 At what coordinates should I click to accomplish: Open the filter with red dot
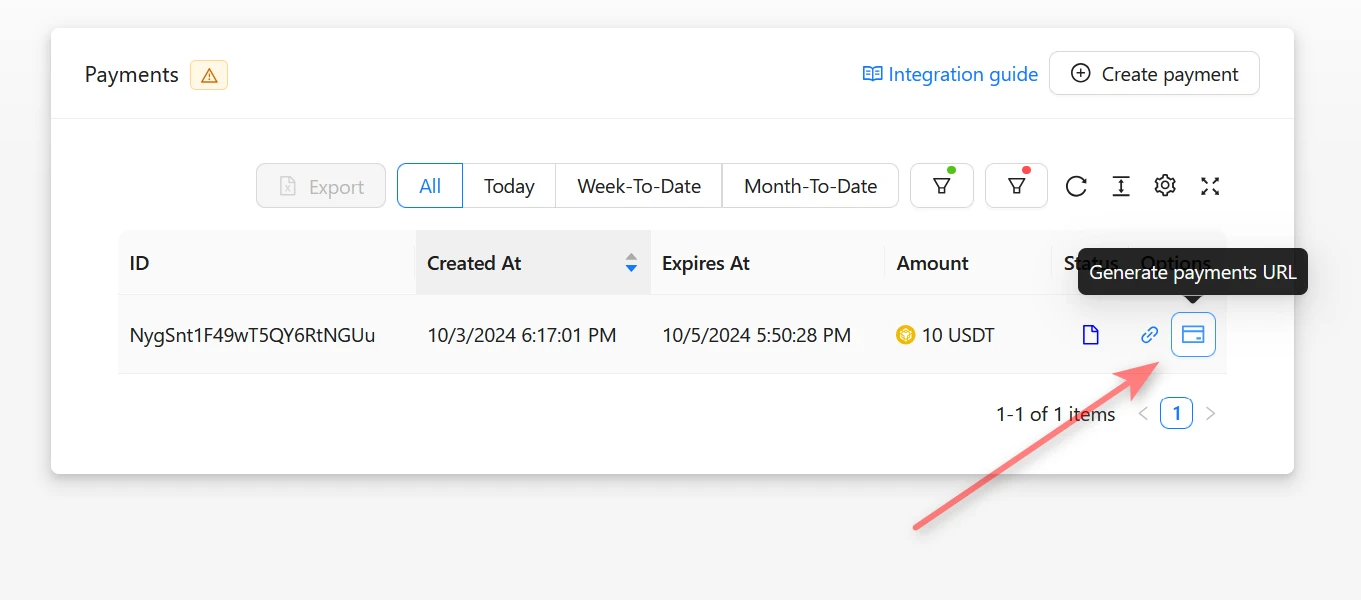pos(1016,186)
